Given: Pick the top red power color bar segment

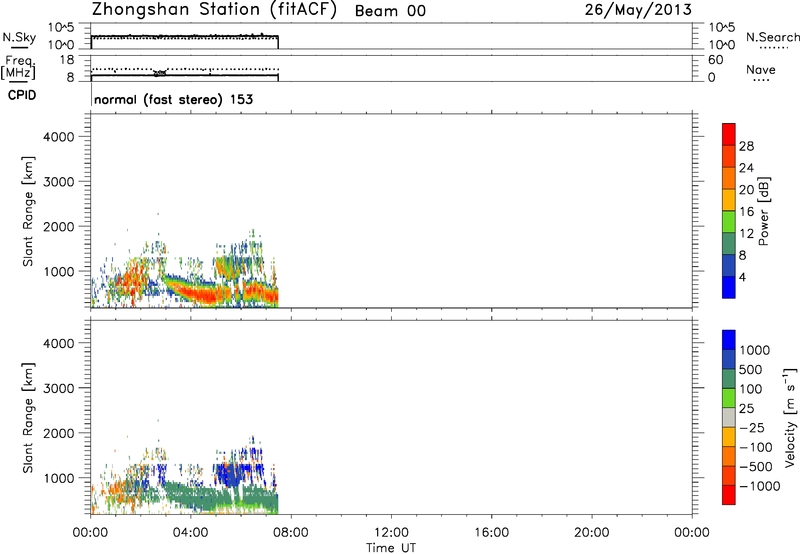Looking at the screenshot, I should [729, 135].
